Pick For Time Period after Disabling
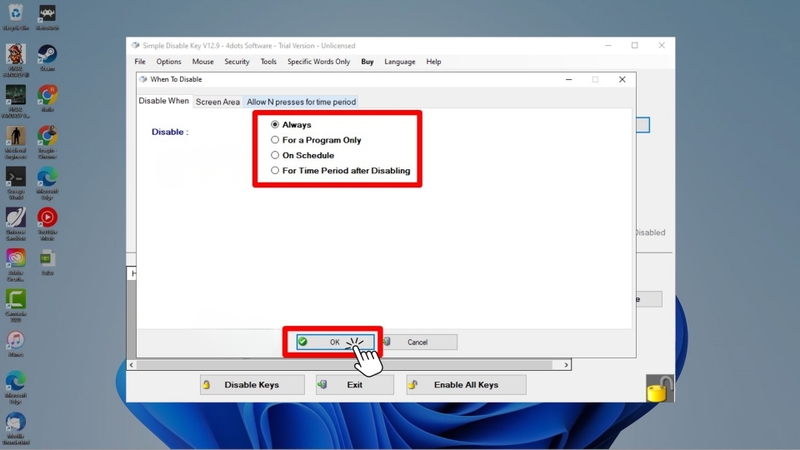 coord(341,170)
